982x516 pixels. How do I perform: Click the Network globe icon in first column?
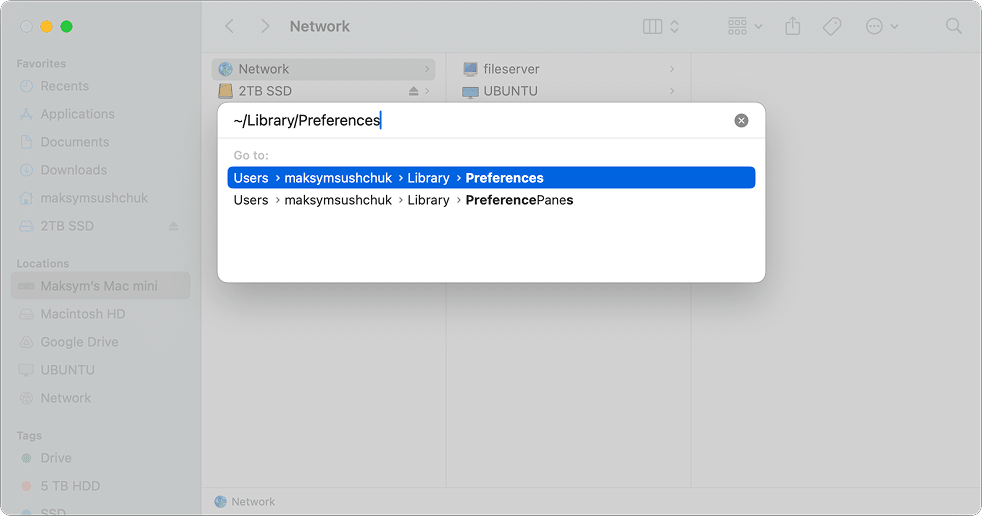(225, 69)
